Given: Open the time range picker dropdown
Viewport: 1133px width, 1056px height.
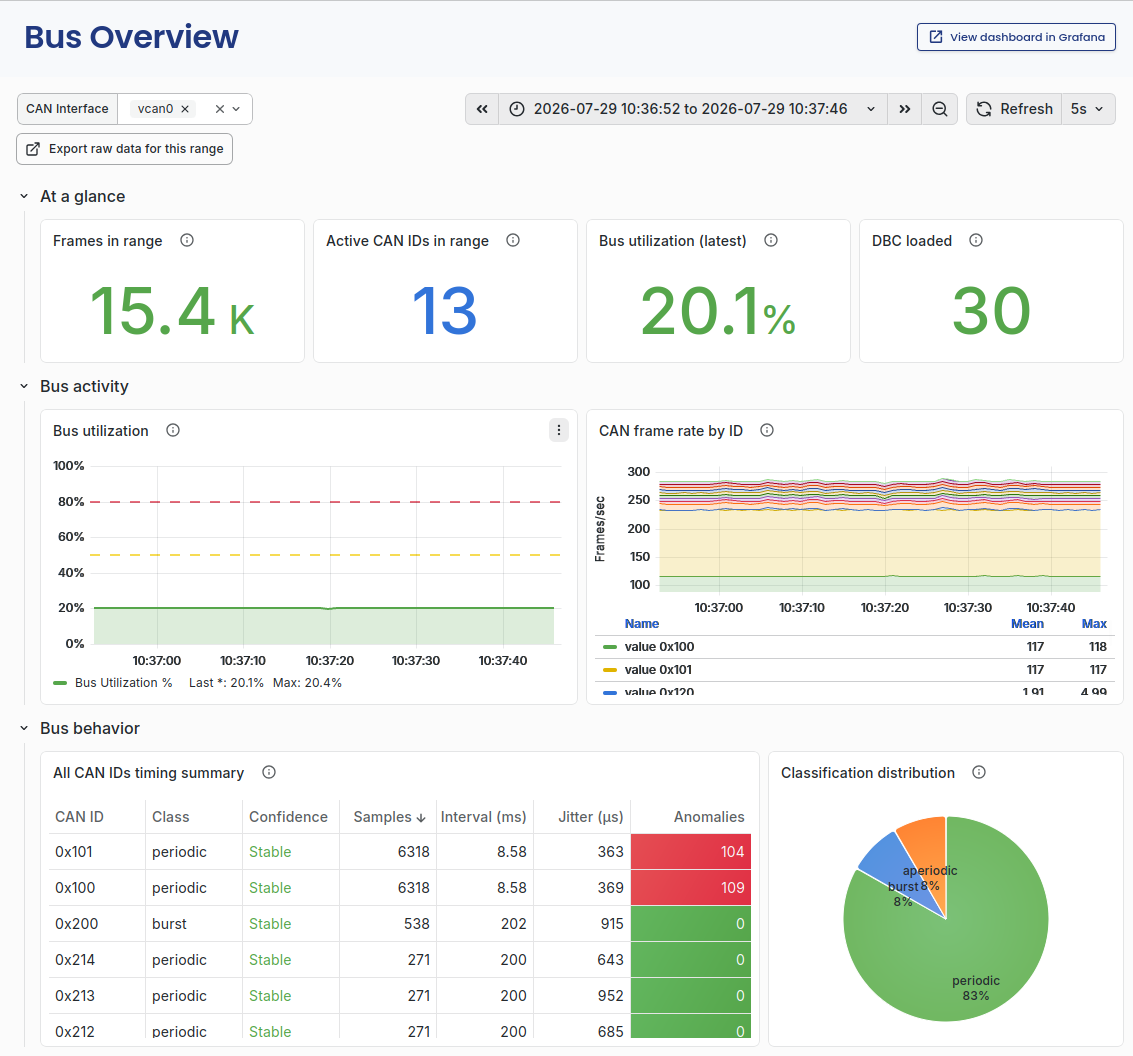Looking at the screenshot, I should click(692, 109).
